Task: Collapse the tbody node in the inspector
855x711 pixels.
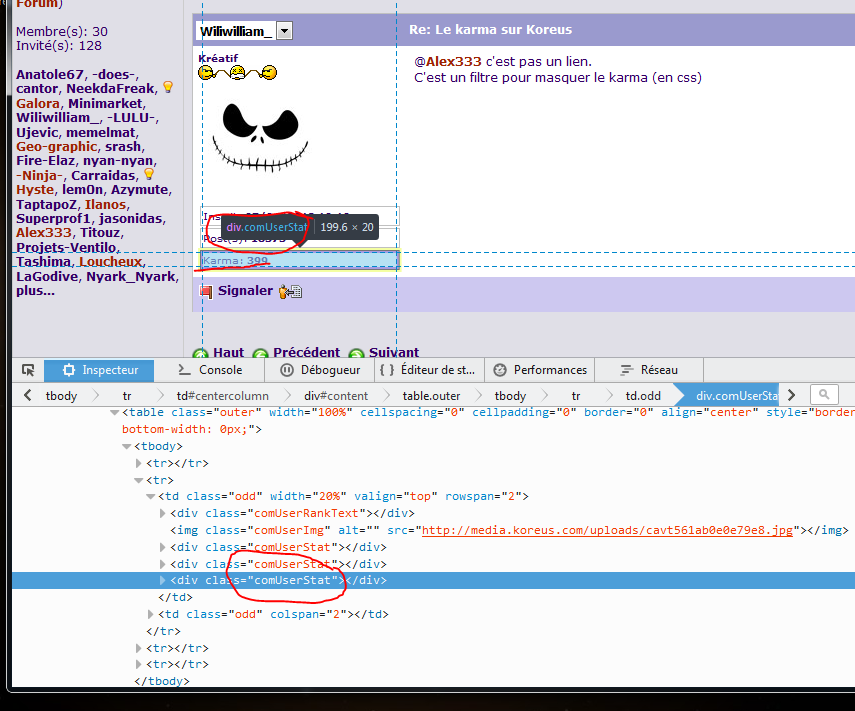Action: (x=126, y=446)
